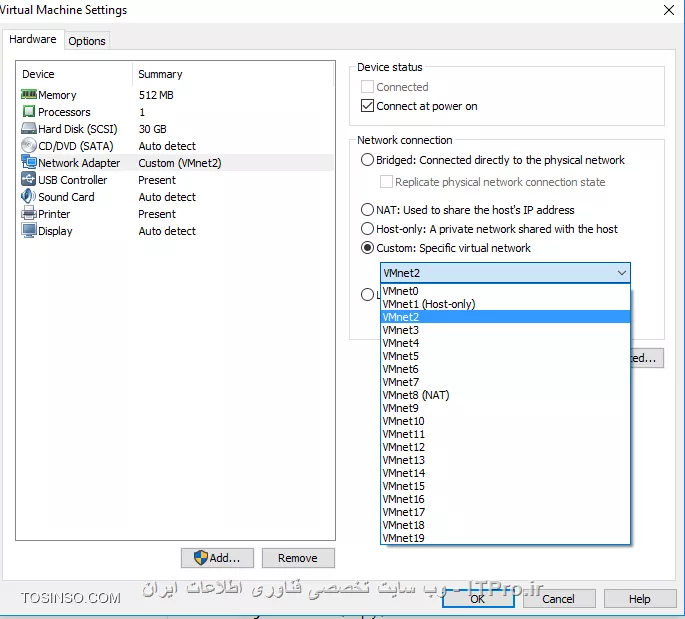Image resolution: width=685 pixels, height=619 pixels.
Task: Choose VMnet7 from the dropdown list
Action: click(505, 382)
